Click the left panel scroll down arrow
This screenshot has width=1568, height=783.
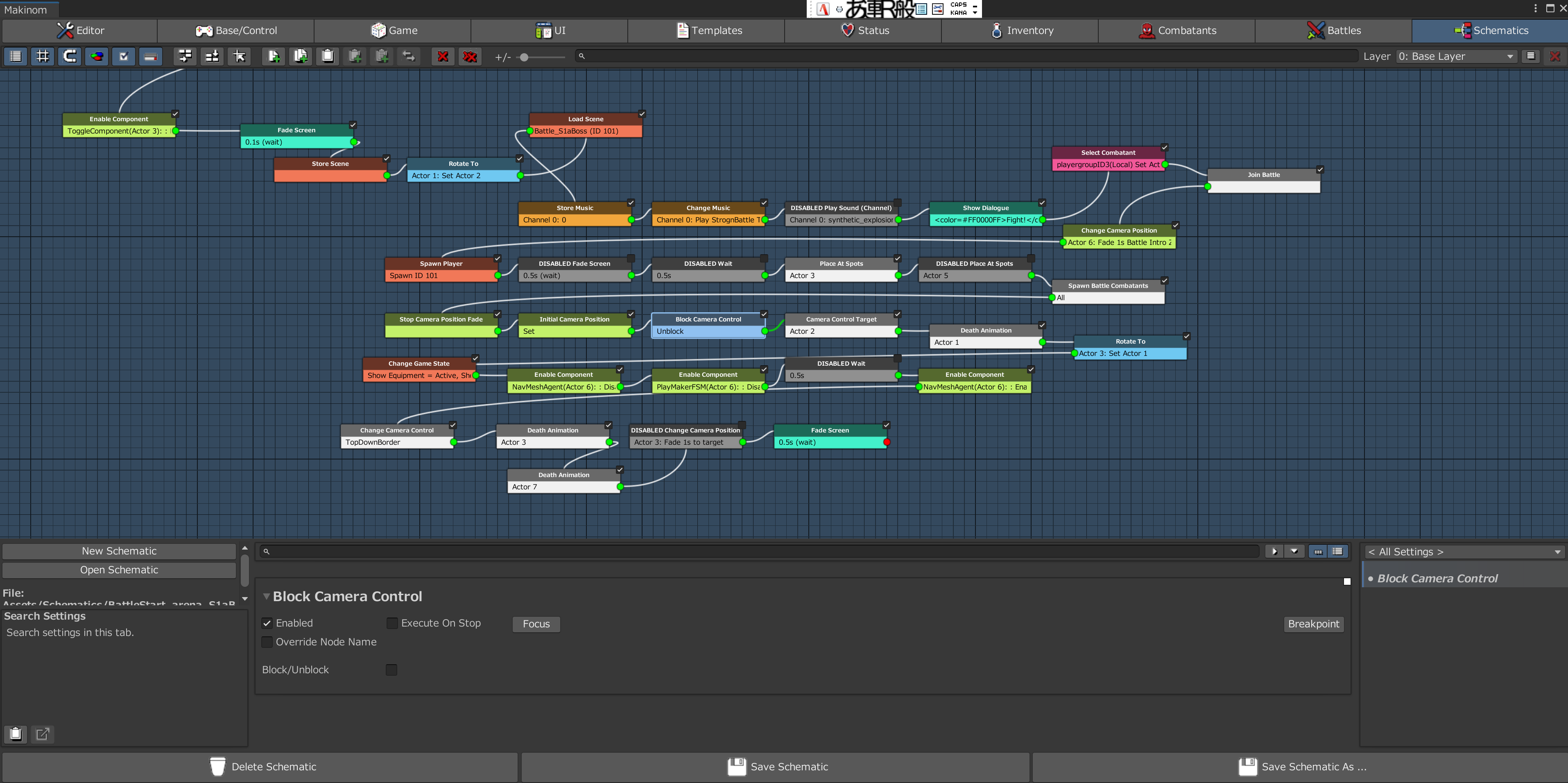(x=245, y=599)
